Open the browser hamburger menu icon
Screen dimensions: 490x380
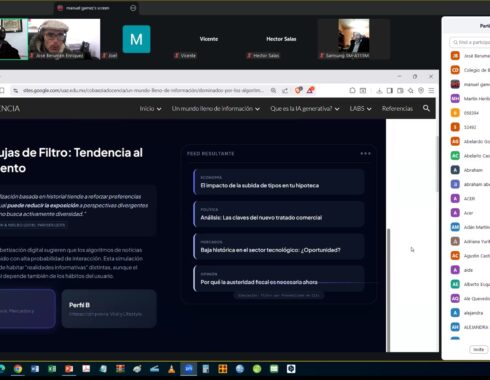(x=431, y=91)
